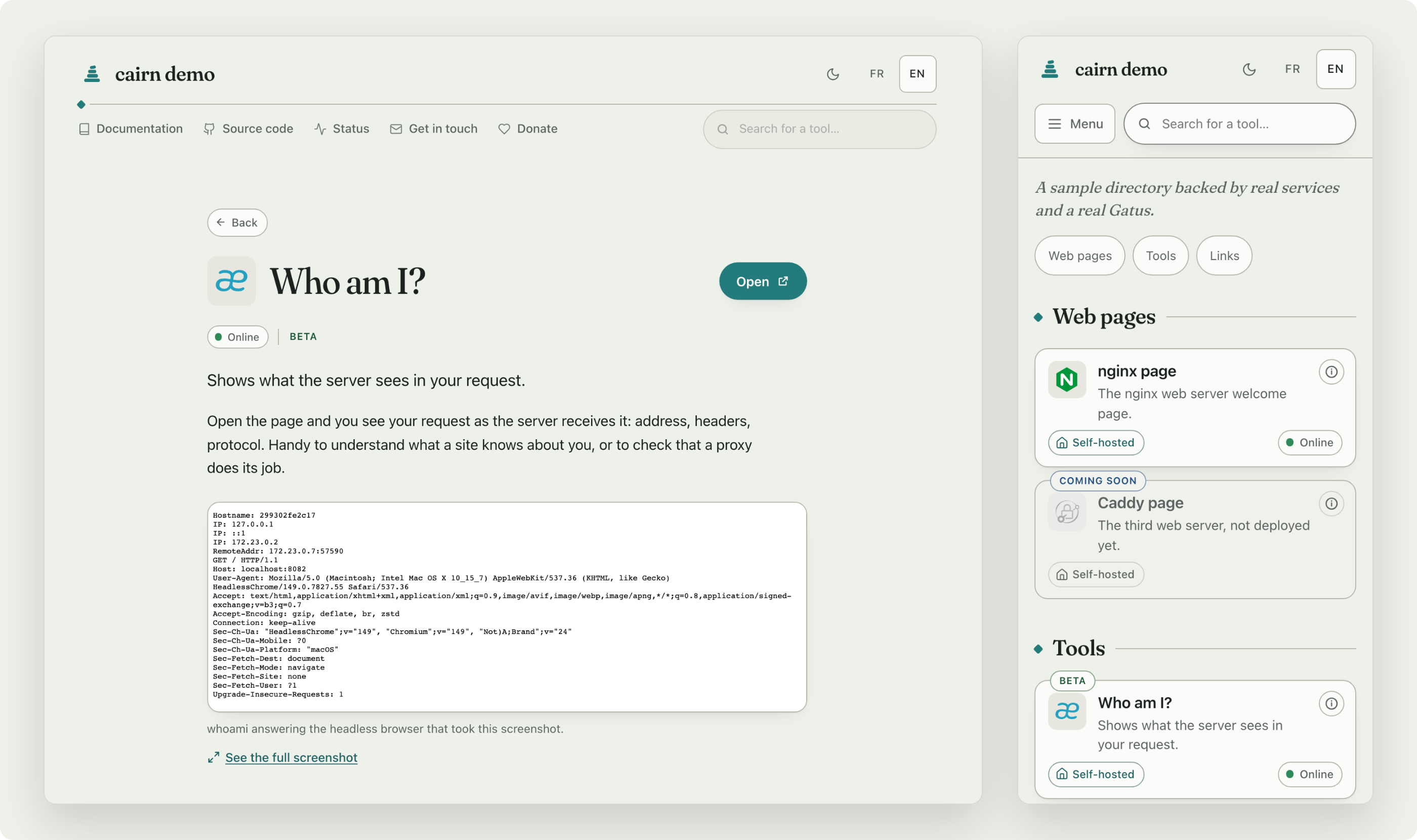This screenshot has height=840, width=1417.
Task: Go to Source code link
Action: pos(248,129)
